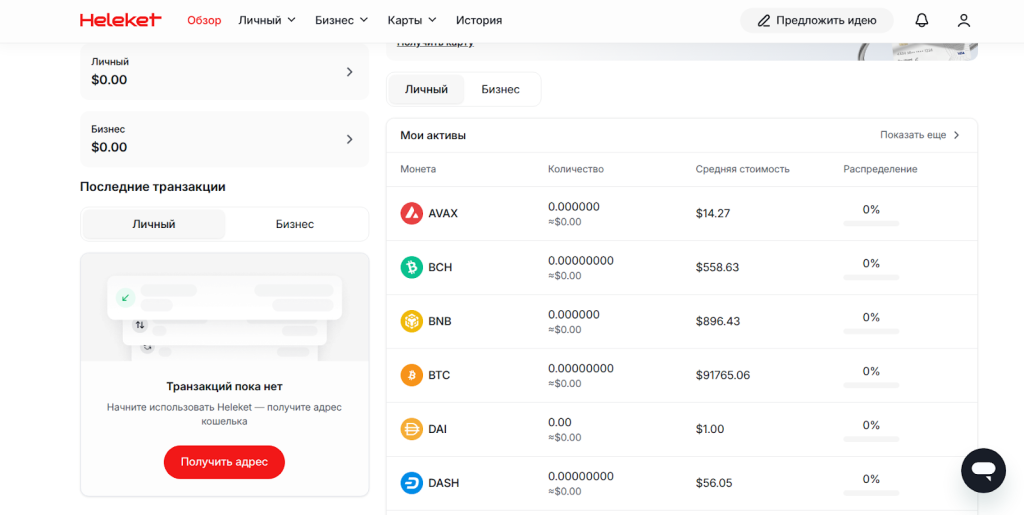Expand the Бизнес navigation dropdown
The height and width of the screenshot is (515, 1024).
tap(341, 20)
